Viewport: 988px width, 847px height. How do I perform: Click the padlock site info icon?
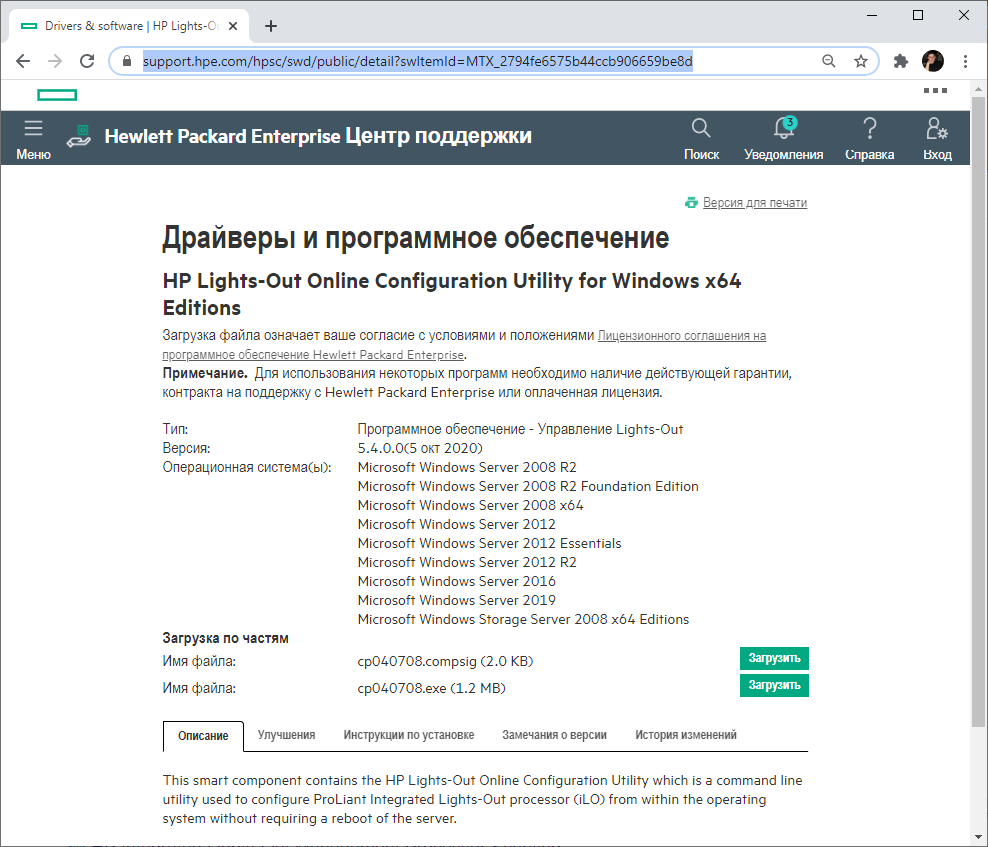(127, 61)
